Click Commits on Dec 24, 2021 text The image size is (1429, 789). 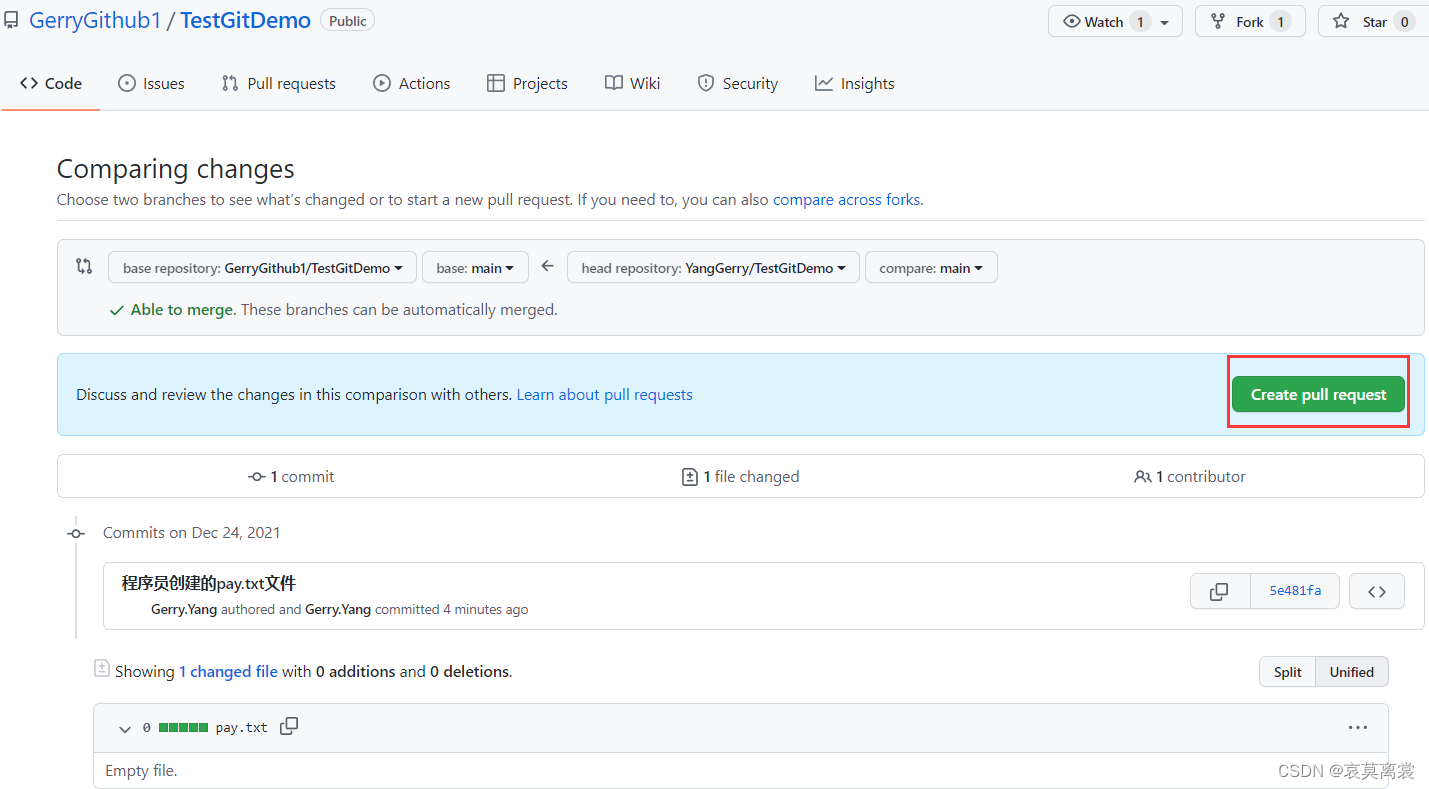tap(192, 533)
